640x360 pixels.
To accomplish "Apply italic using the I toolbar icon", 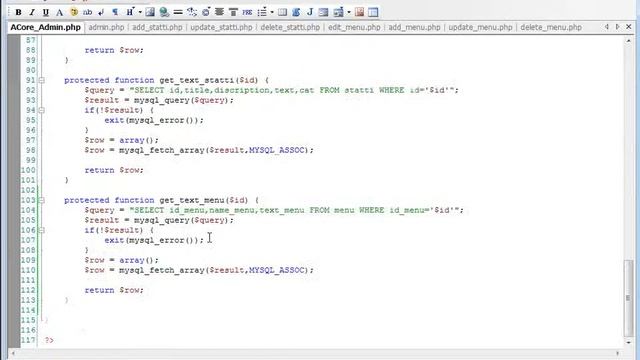I will (x=32, y=12).
